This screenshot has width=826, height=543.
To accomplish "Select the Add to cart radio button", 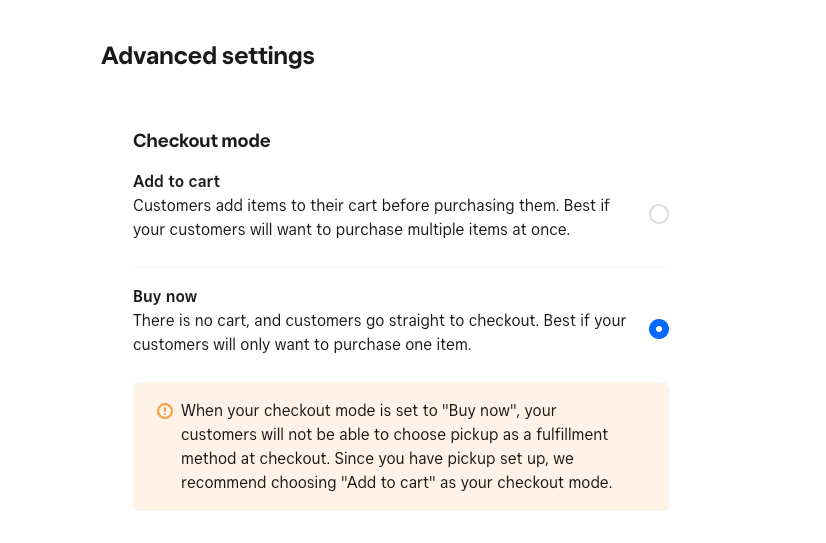I will click(658, 214).
